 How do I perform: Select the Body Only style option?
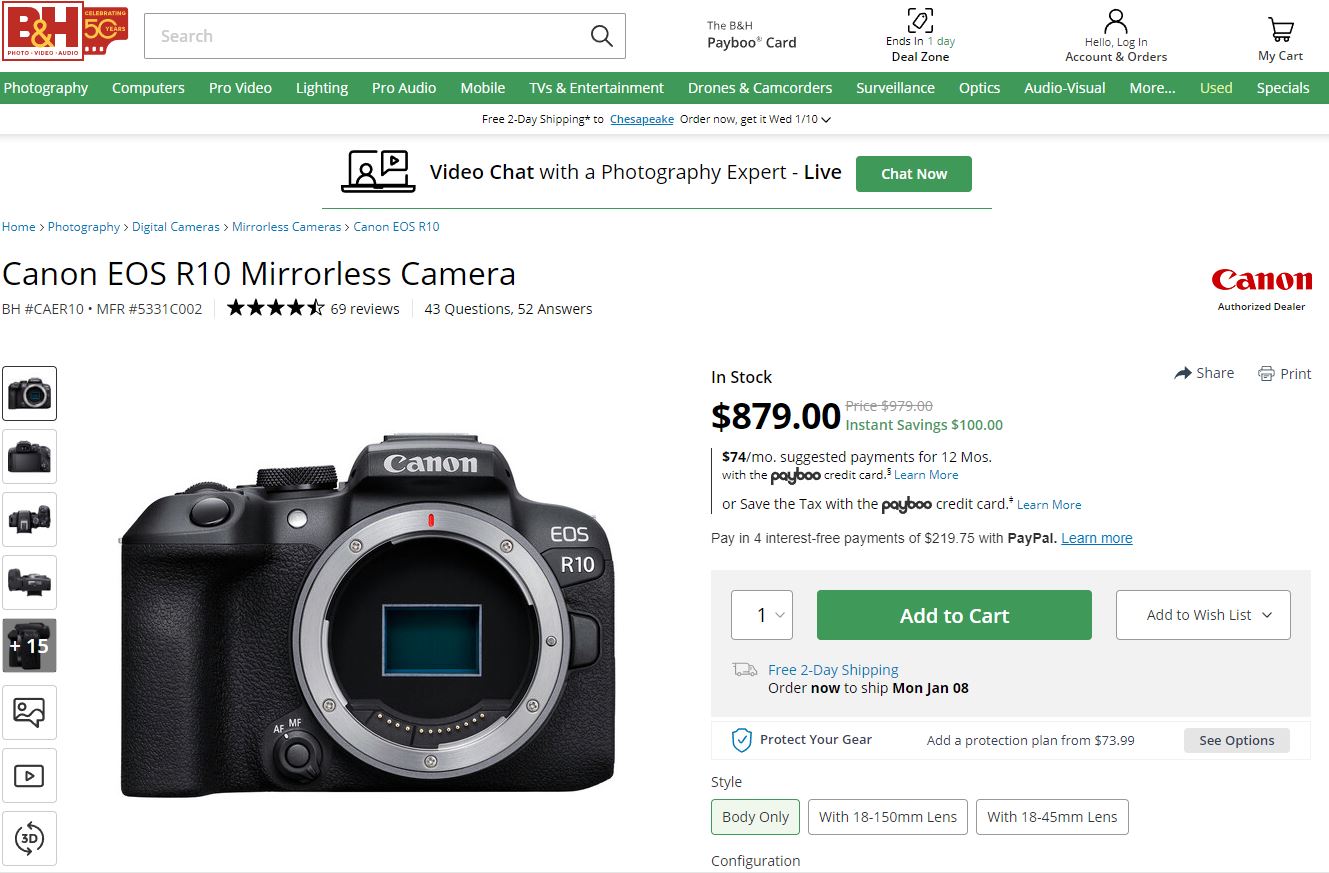click(x=755, y=817)
